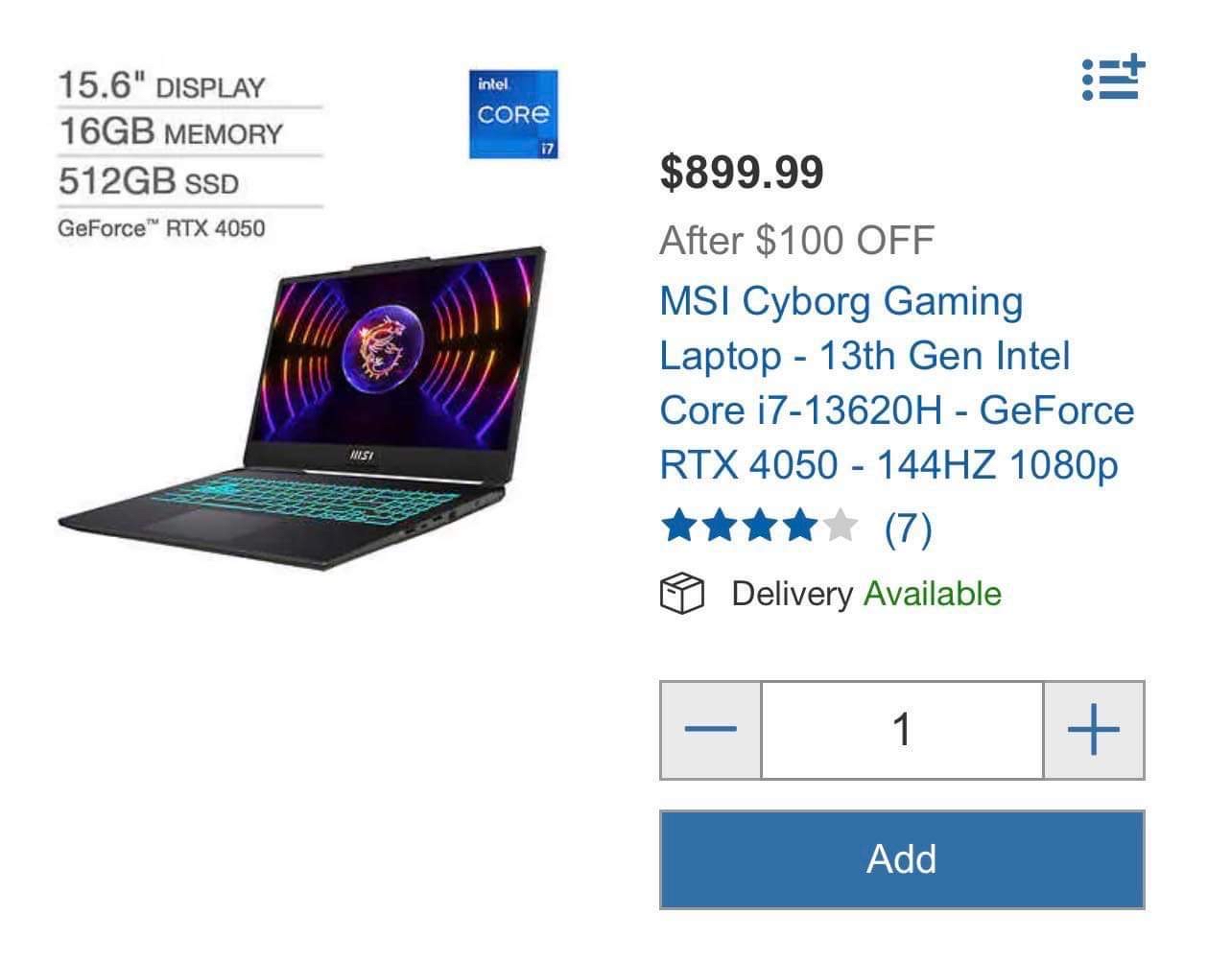Click the "After $100 OFF" discount text
This screenshot has height=962, width=1232.
pos(796,241)
